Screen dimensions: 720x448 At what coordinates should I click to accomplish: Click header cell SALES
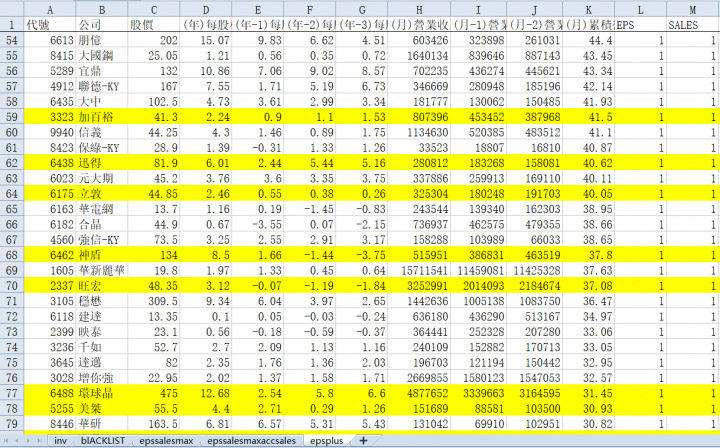693,25
